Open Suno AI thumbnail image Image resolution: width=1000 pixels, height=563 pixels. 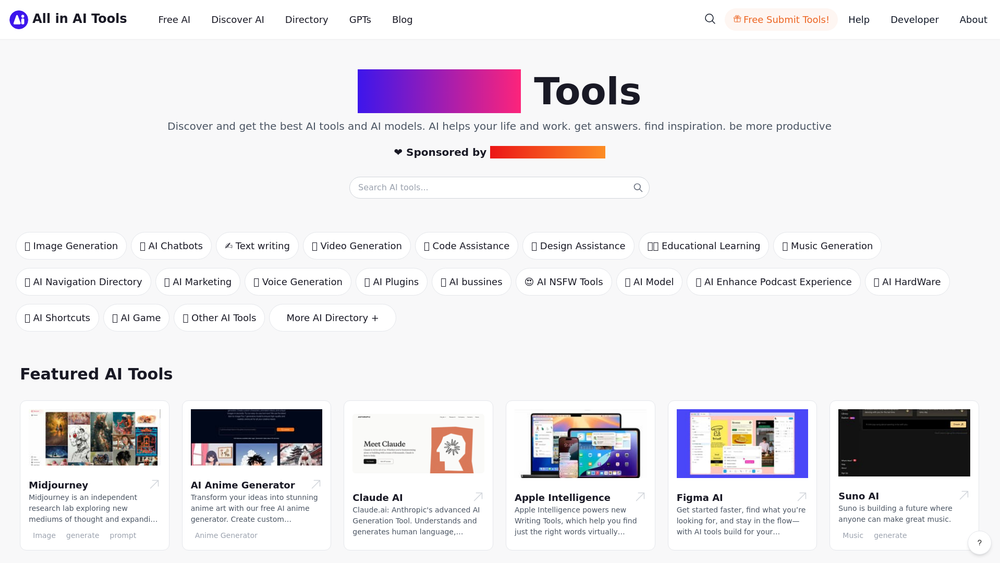(x=904, y=442)
